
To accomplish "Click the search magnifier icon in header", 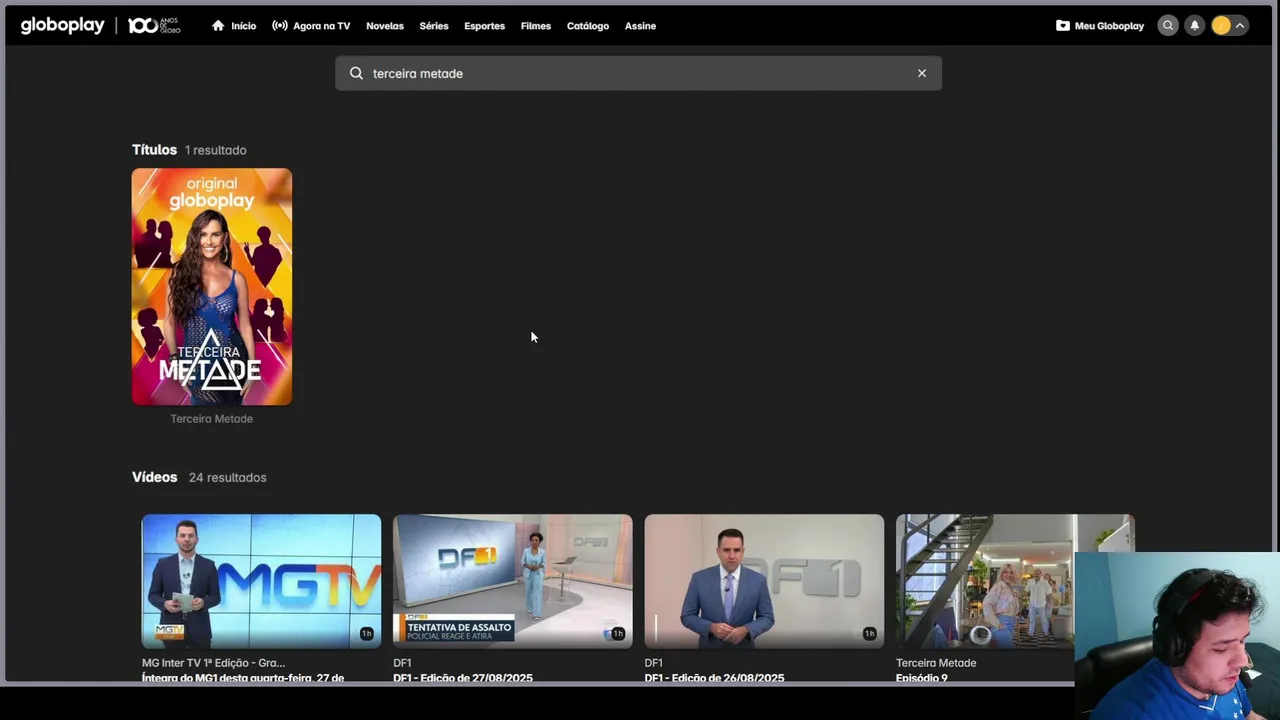I will [1168, 26].
